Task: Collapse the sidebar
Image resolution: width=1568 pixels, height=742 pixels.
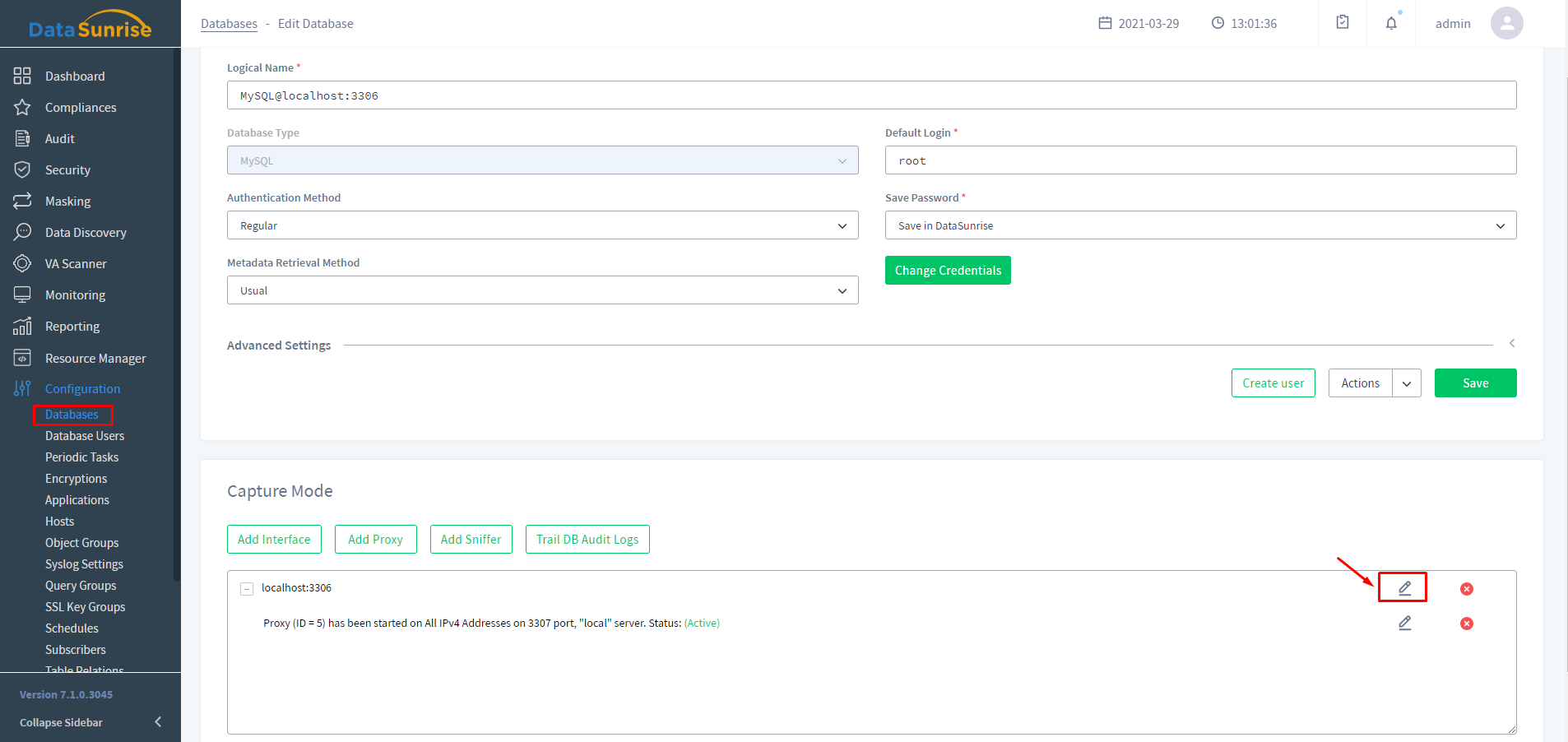Action: 157,722
